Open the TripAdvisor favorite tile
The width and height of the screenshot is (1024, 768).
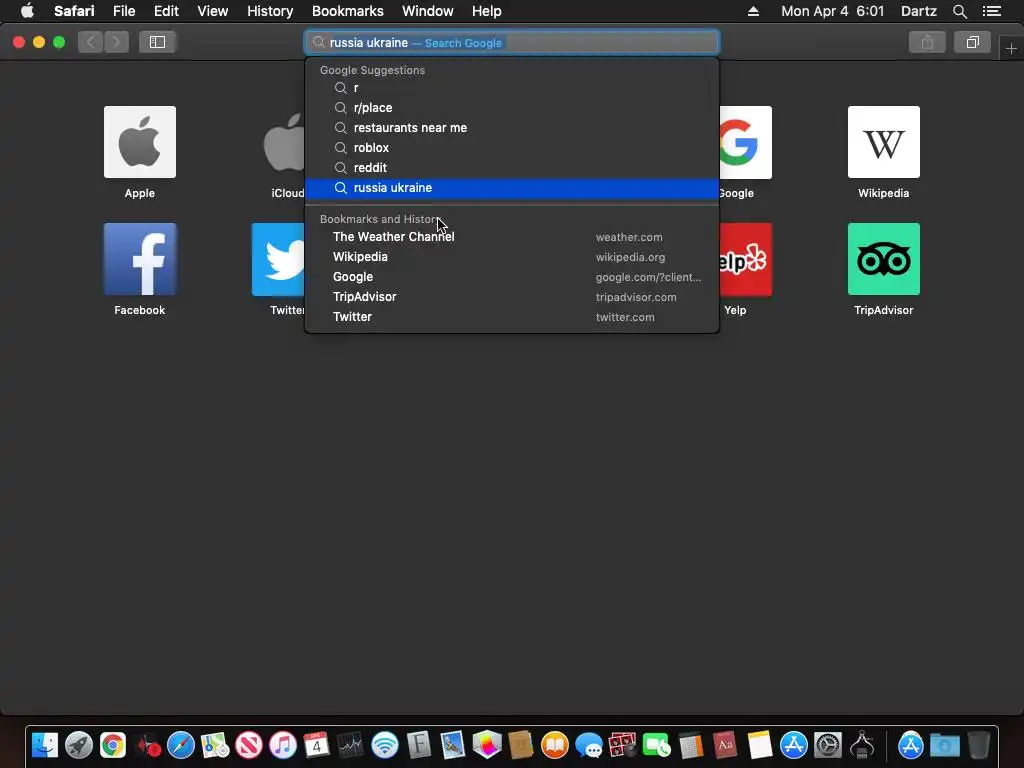click(x=884, y=259)
